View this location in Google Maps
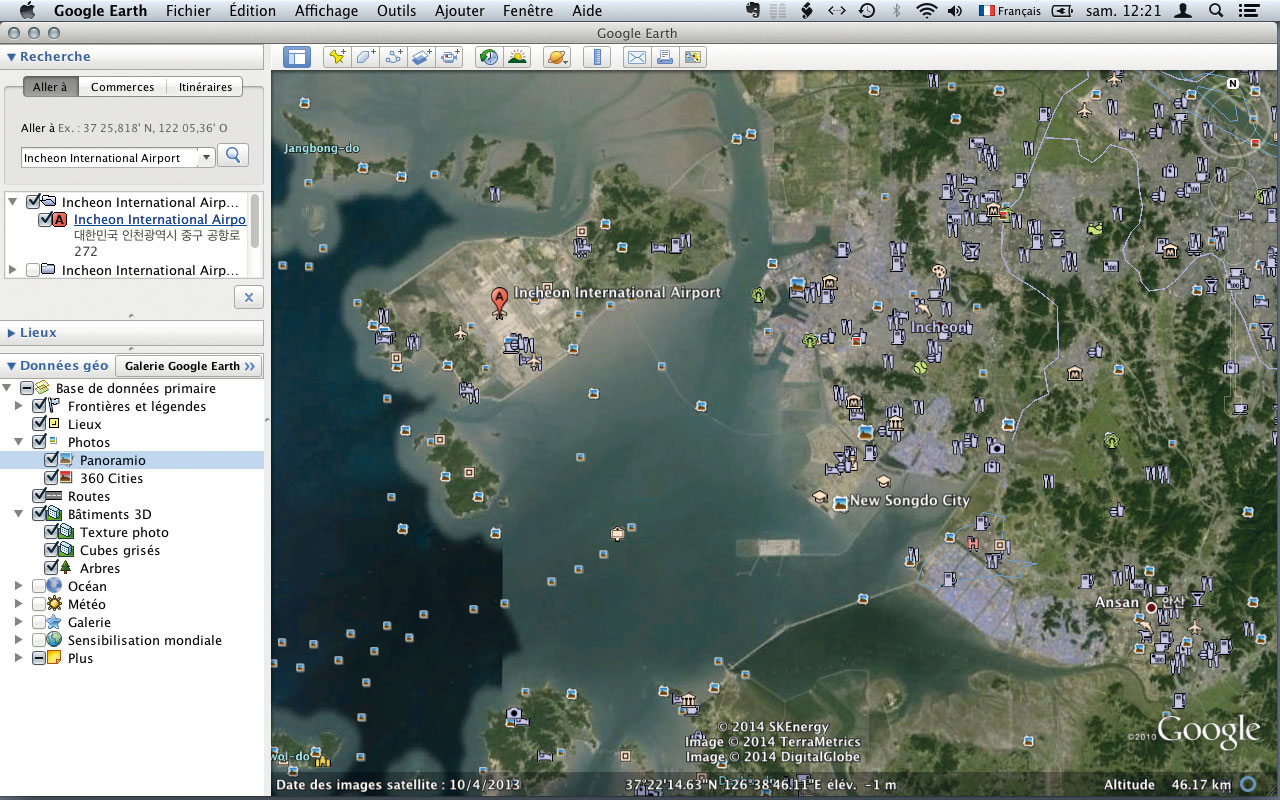Viewport: 1280px width, 800px height. point(692,57)
